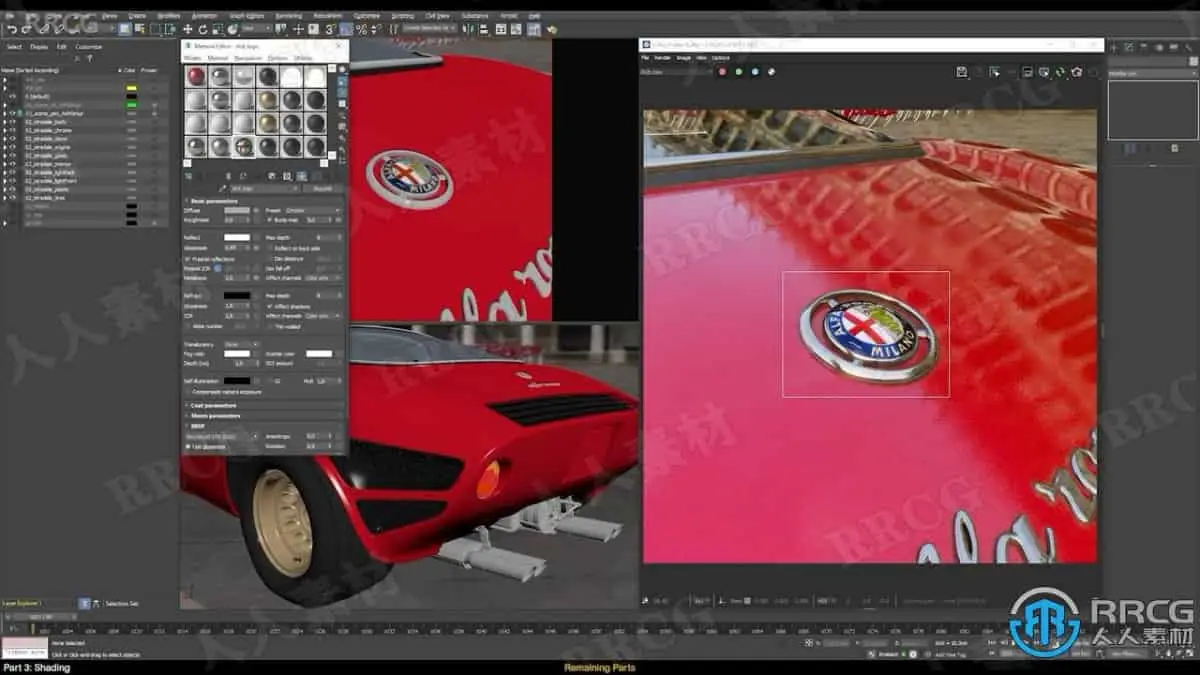The width and height of the screenshot is (1200, 675).
Task: Toggle the 3D Snaps icon
Action: pyautogui.click(x=329, y=29)
